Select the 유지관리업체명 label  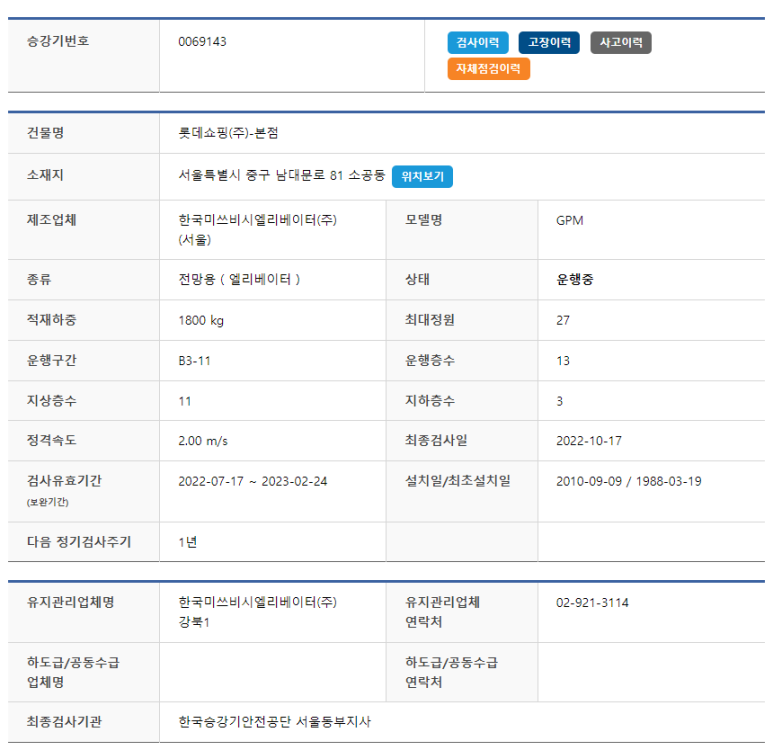point(70,602)
